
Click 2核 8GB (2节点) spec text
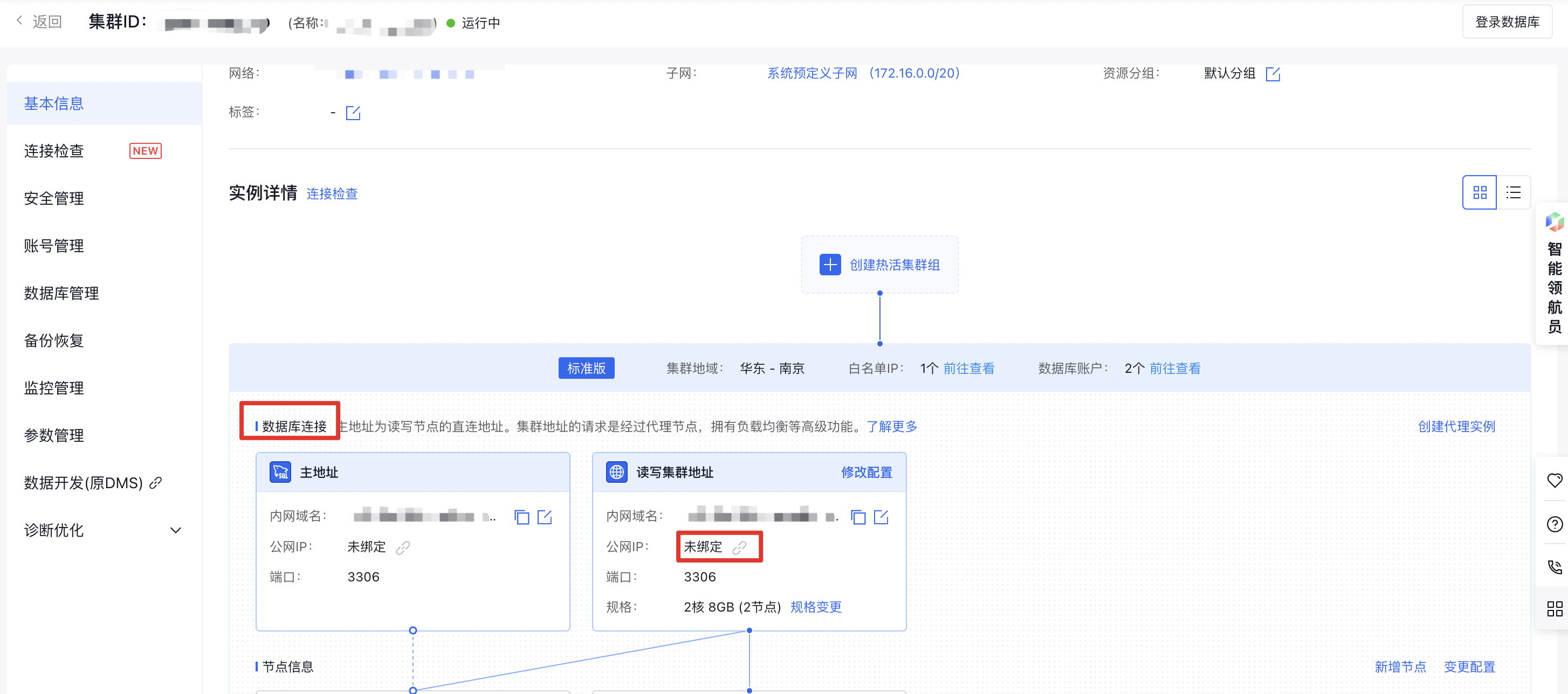pyautogui.click(x=732, y=606)
